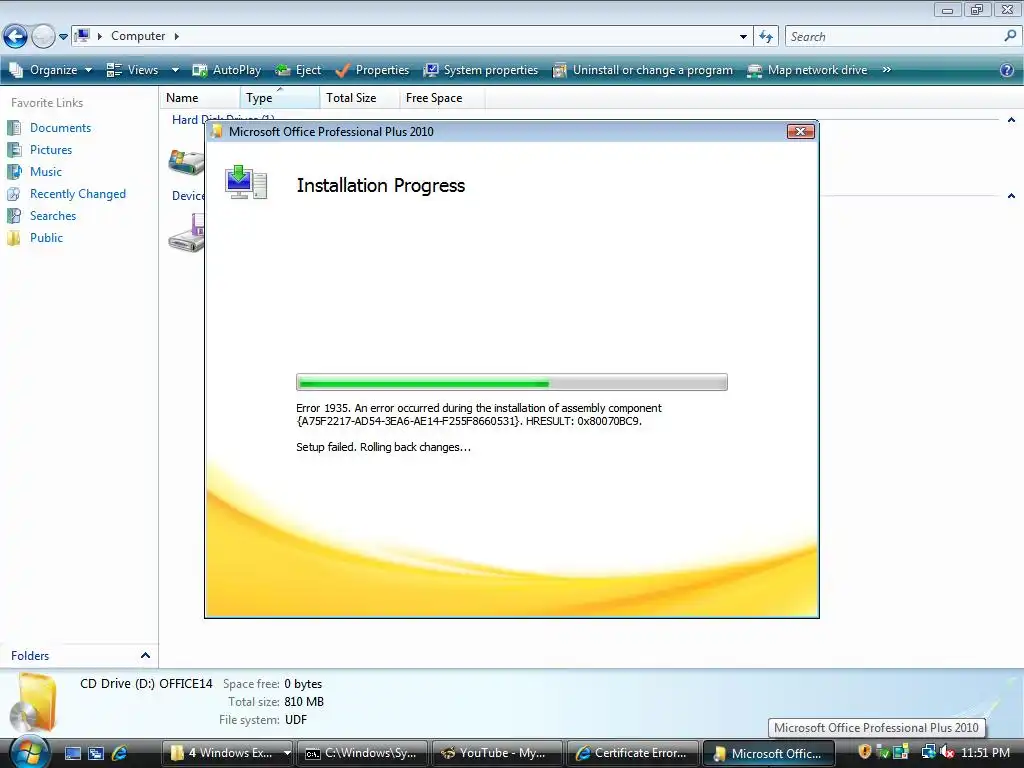Click the Computer icon in address bar
The width and height of the screenshot is (1024, 768).
click(x=82, y=36)
